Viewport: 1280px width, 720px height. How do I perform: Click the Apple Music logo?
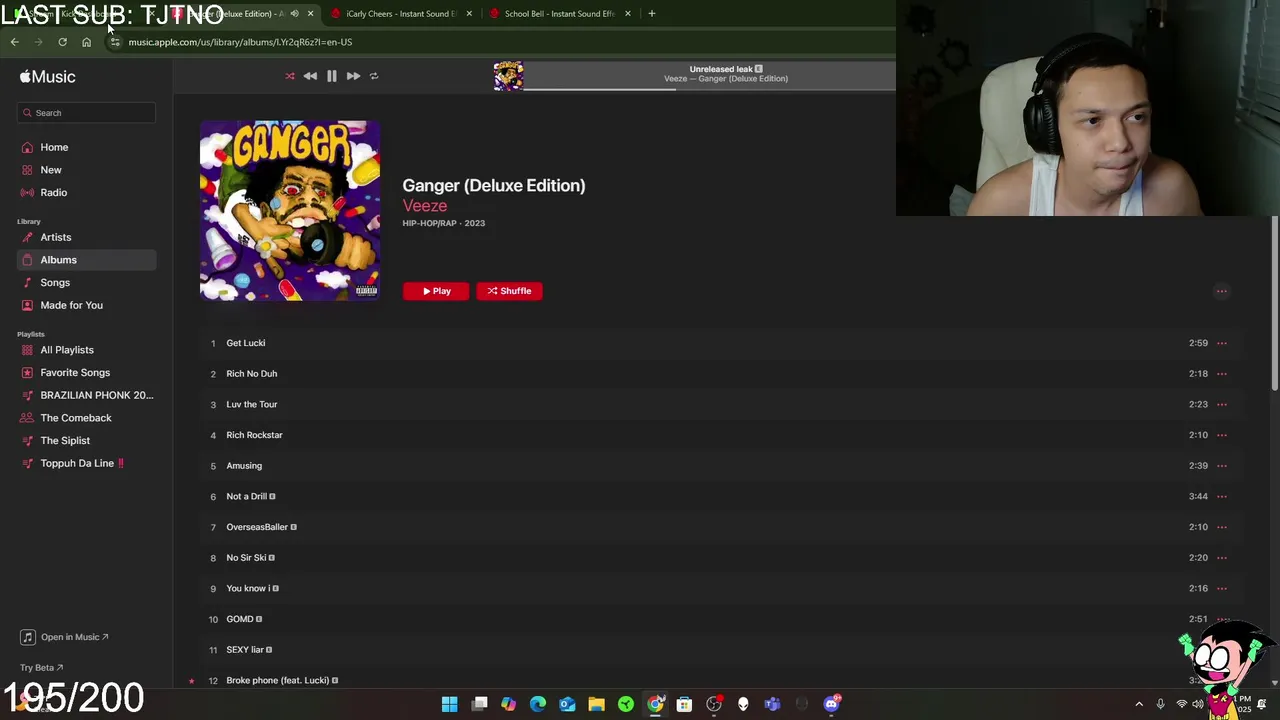coord(47,77)
